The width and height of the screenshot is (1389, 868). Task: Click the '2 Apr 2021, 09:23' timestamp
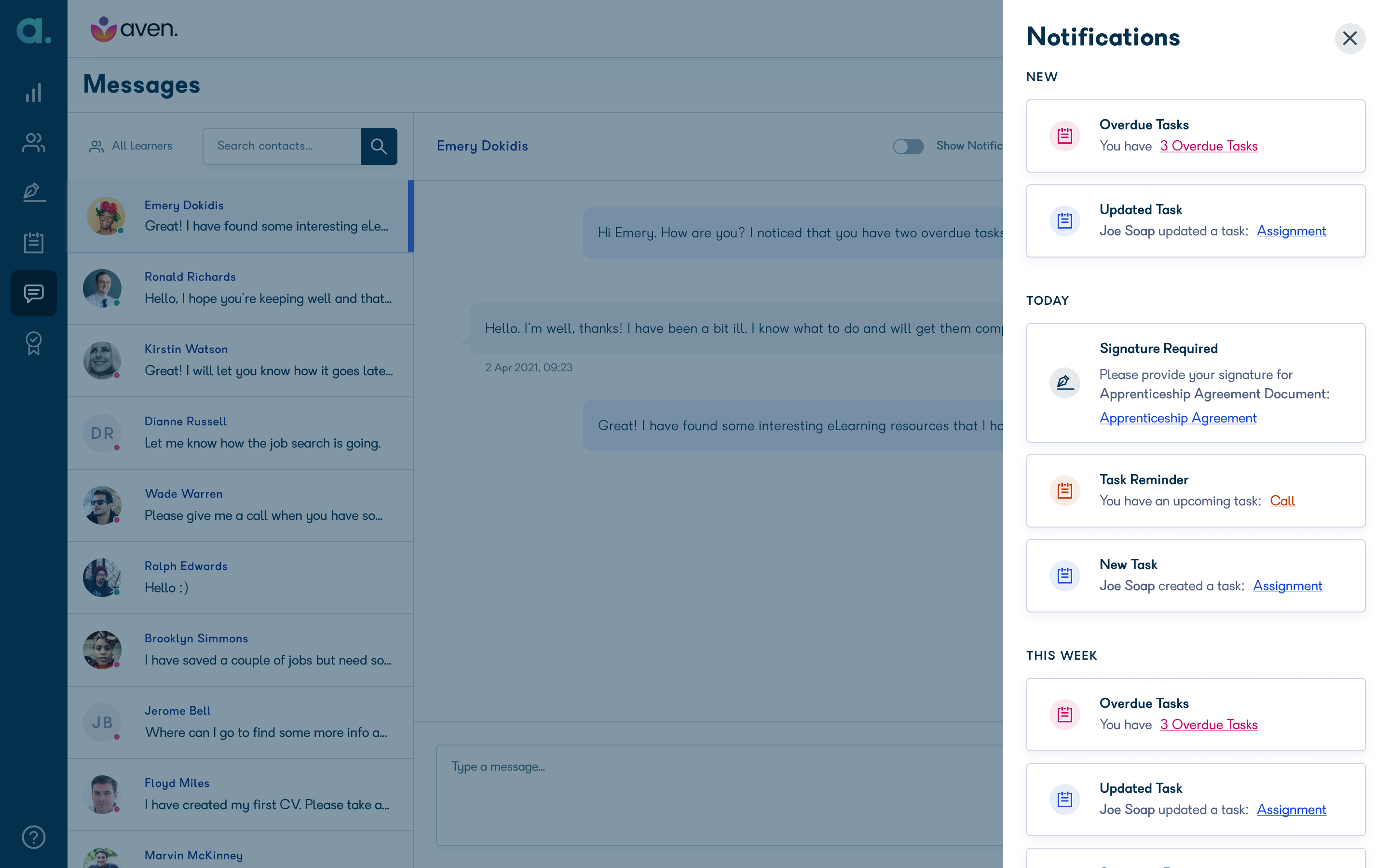click(x=529, y=367)
